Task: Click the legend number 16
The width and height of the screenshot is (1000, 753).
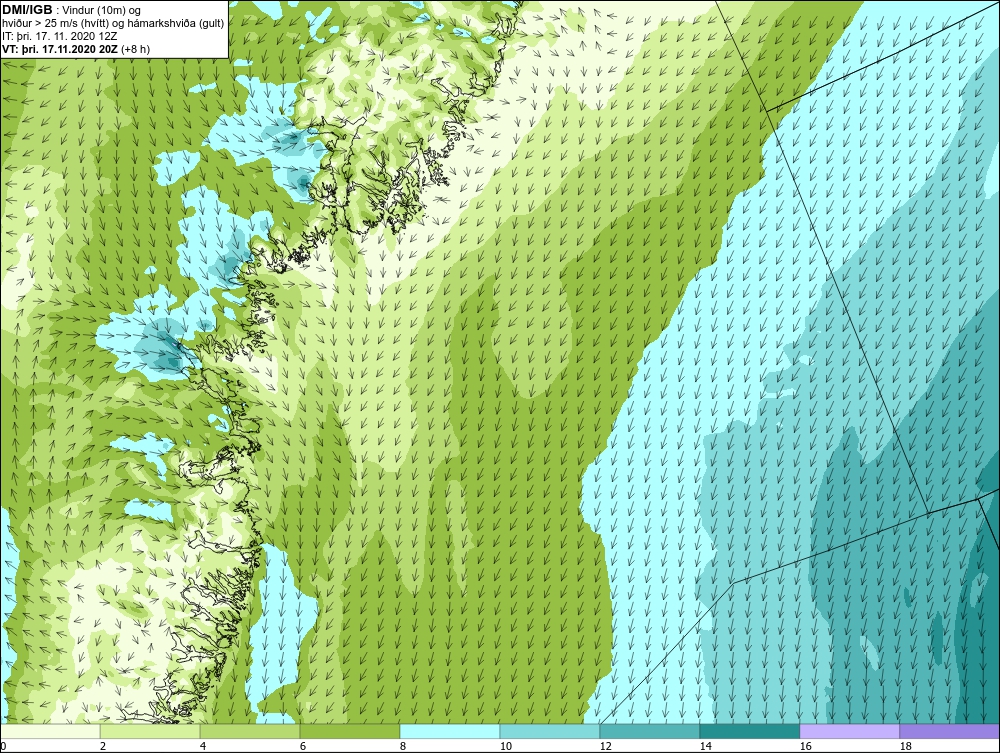Action: (805, 746)
